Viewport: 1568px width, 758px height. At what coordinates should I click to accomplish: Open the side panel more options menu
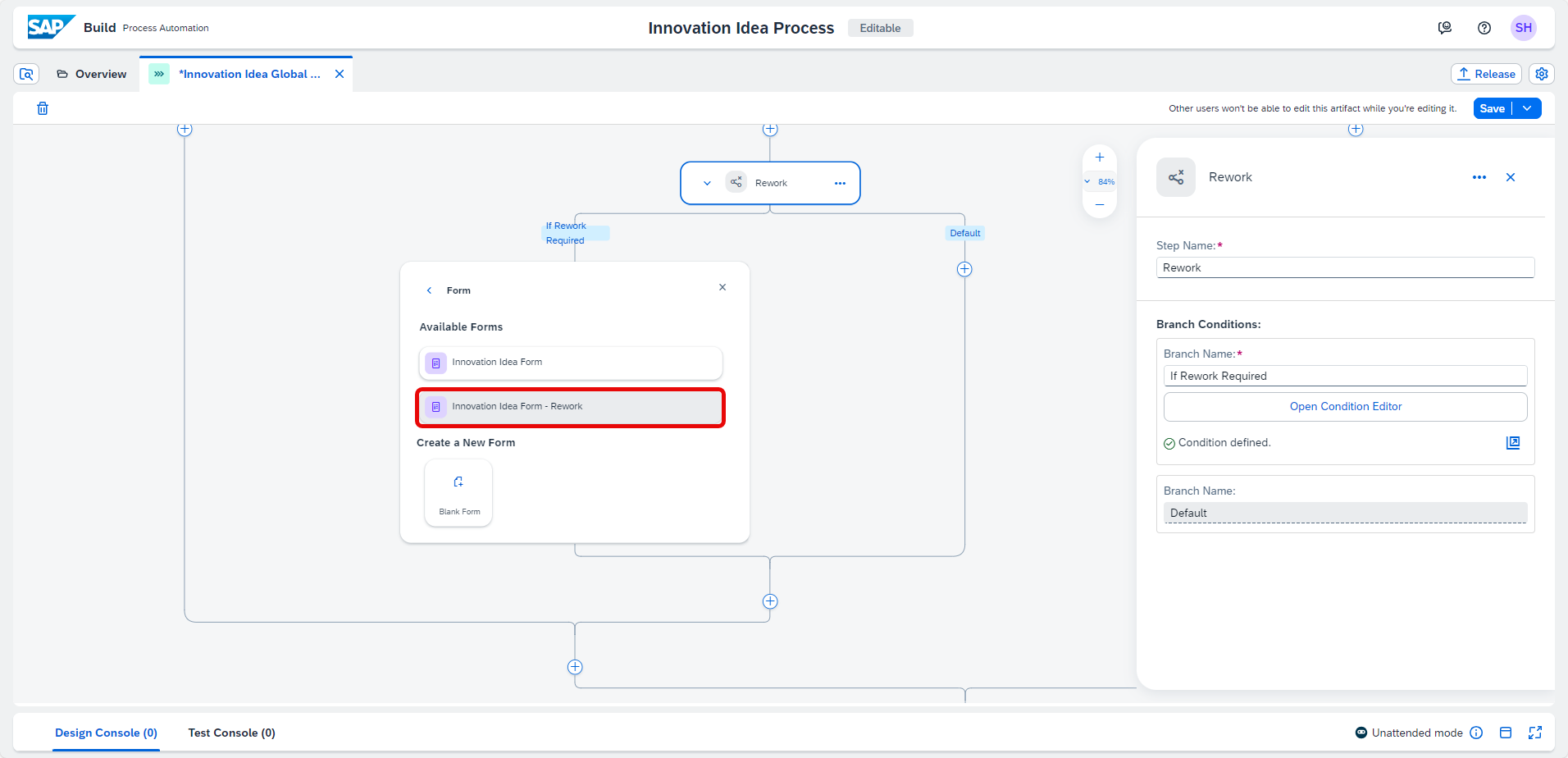coord(1479,177)
